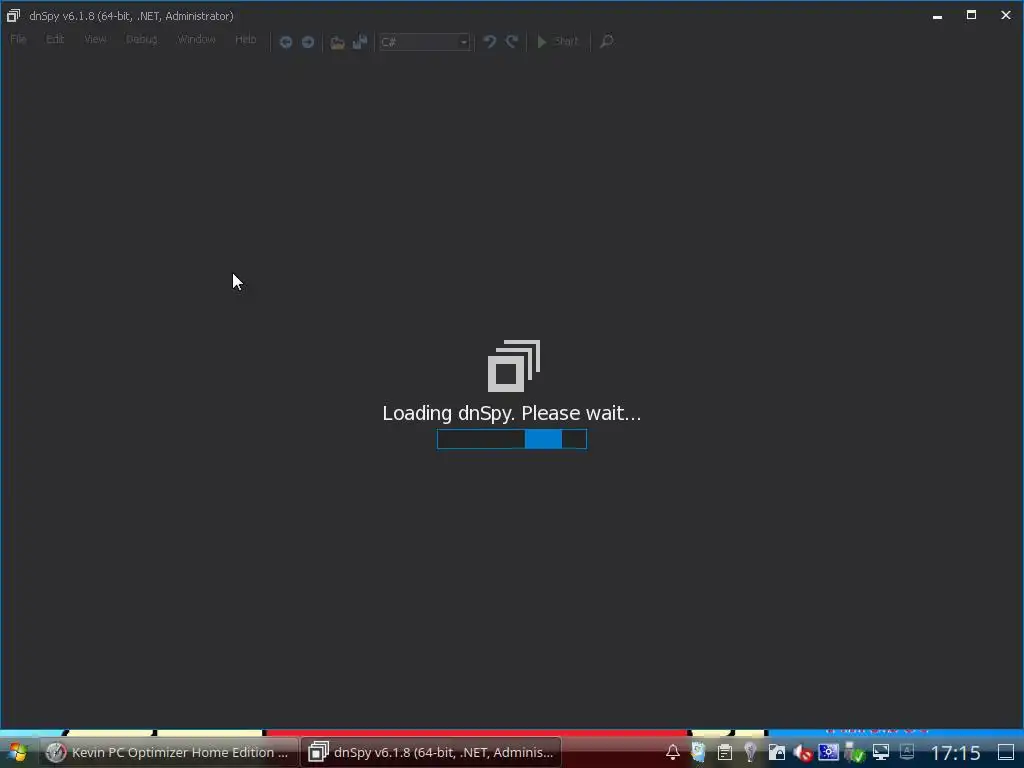This screenshot has height=768, width=1024.
Task: Click the clipboard tray icon
Action: pos(725,752)
